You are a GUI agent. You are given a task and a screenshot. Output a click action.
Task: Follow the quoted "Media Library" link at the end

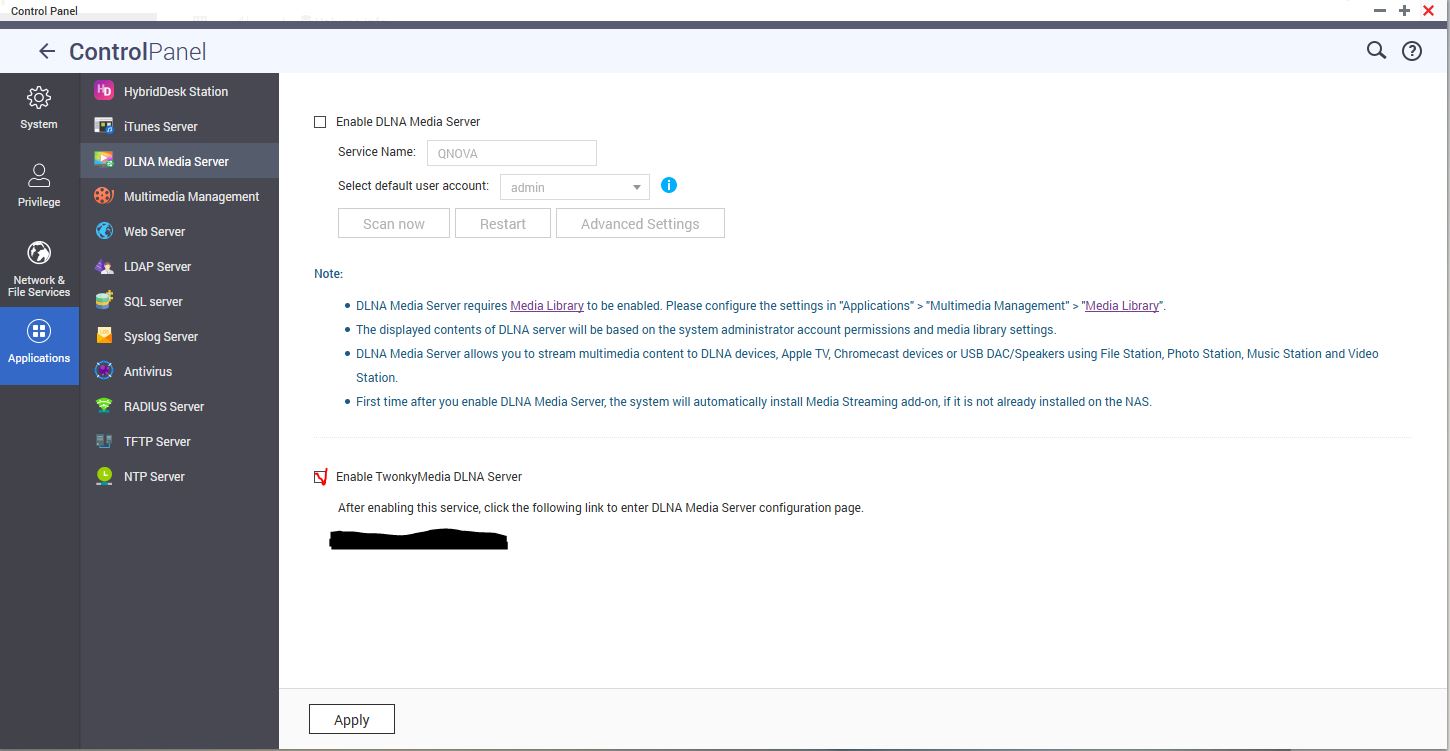[x=1122, y=306]
